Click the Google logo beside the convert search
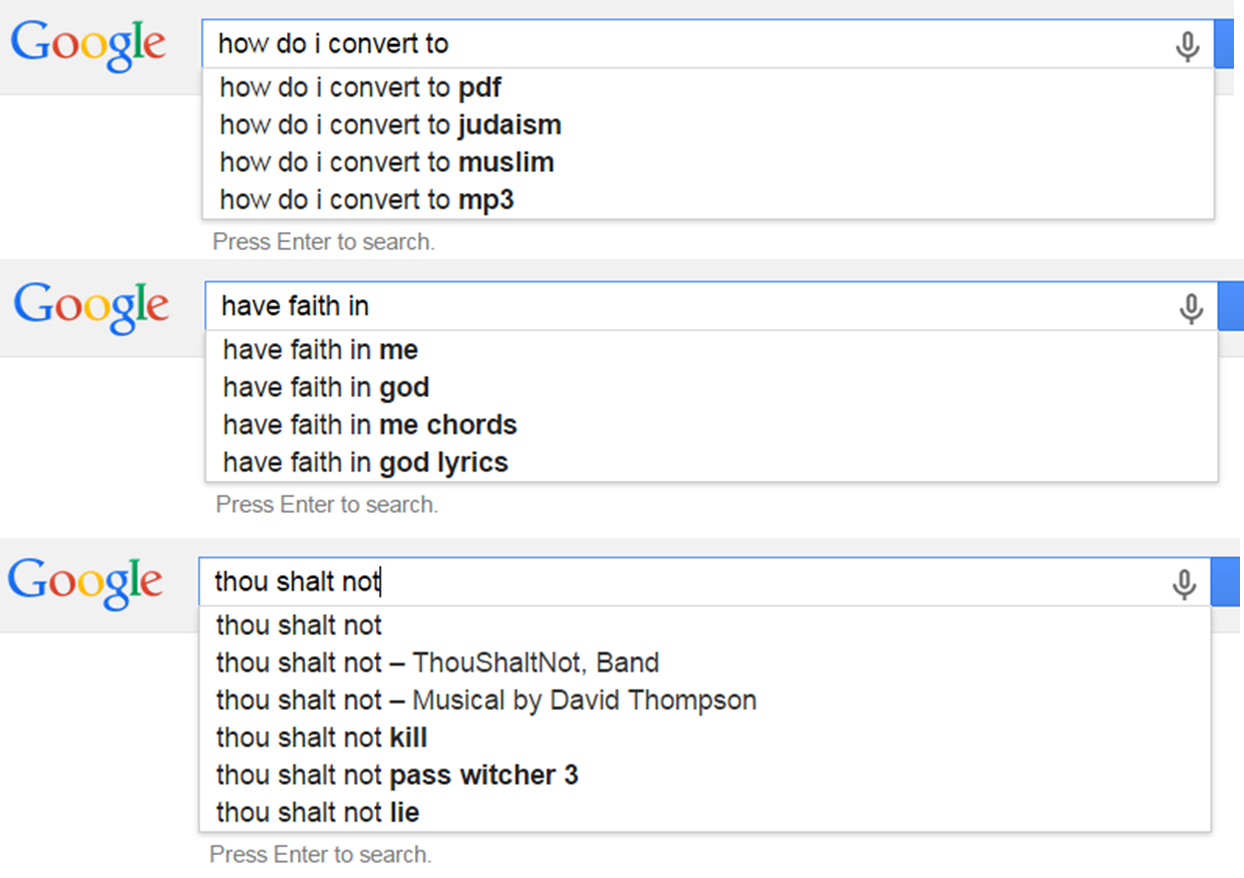Screen dimensions: 1244x878 point(88,46)
